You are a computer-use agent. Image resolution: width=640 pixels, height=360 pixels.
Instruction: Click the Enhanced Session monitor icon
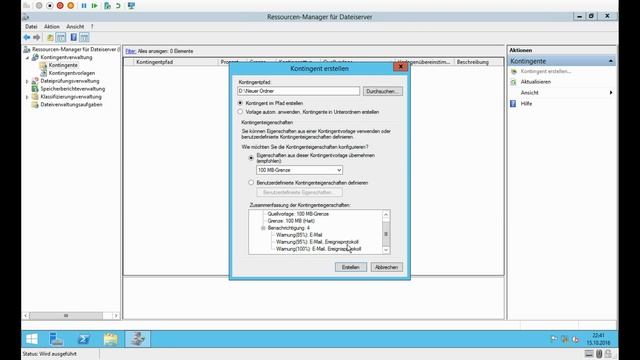(131, 6)
